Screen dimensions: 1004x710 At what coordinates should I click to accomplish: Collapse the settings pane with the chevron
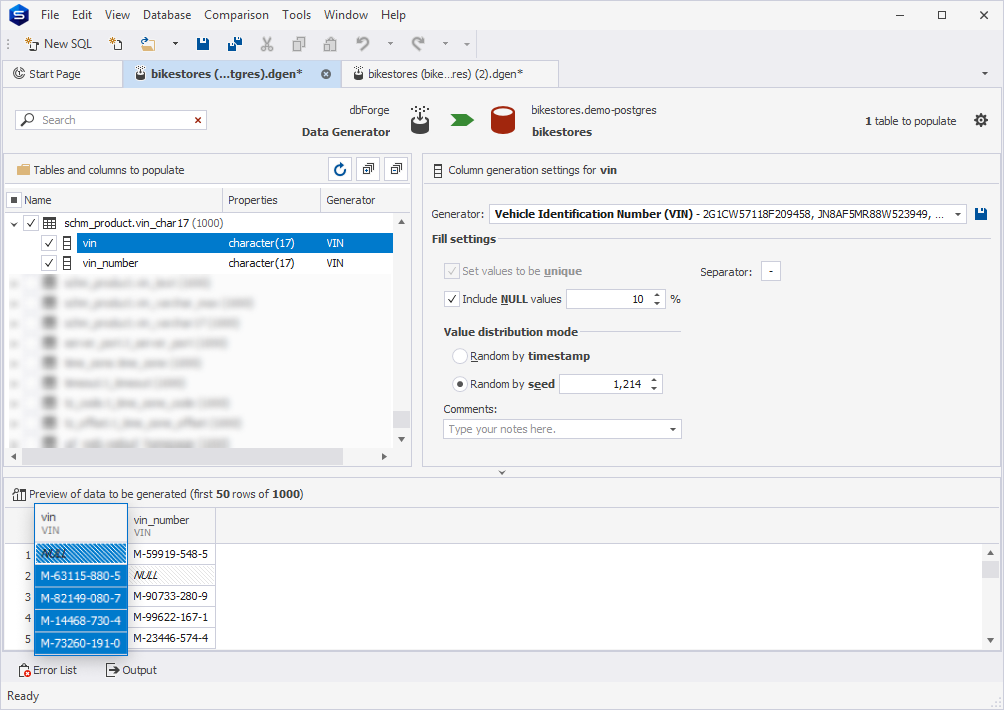(x=502, y=472)
